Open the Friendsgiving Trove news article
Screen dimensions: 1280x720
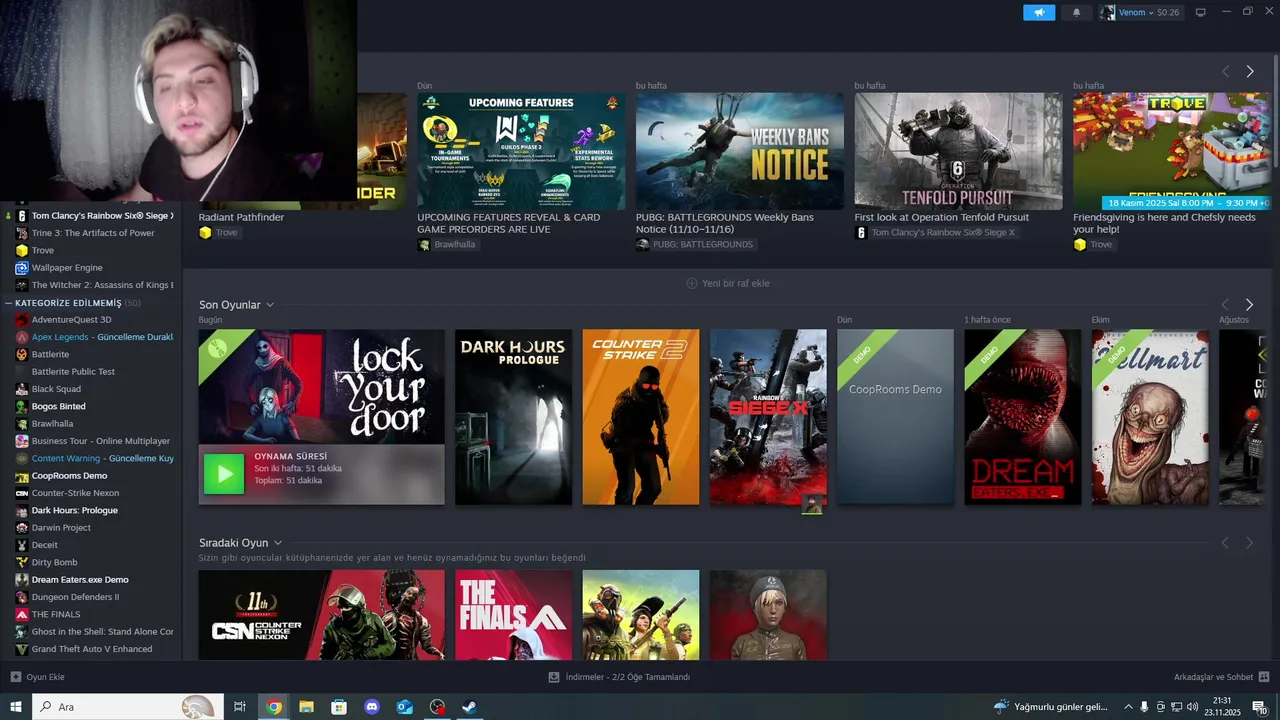[1171, 151]
